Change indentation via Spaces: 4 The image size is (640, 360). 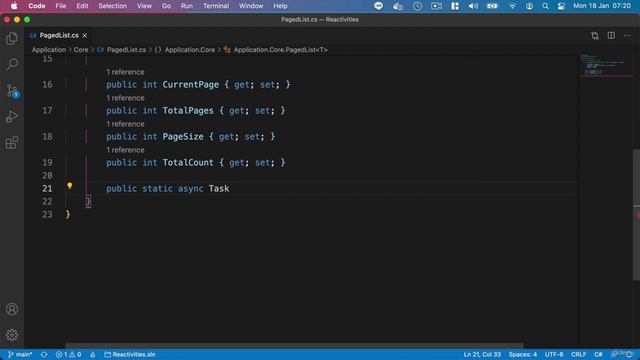click(x=522, y=354)
